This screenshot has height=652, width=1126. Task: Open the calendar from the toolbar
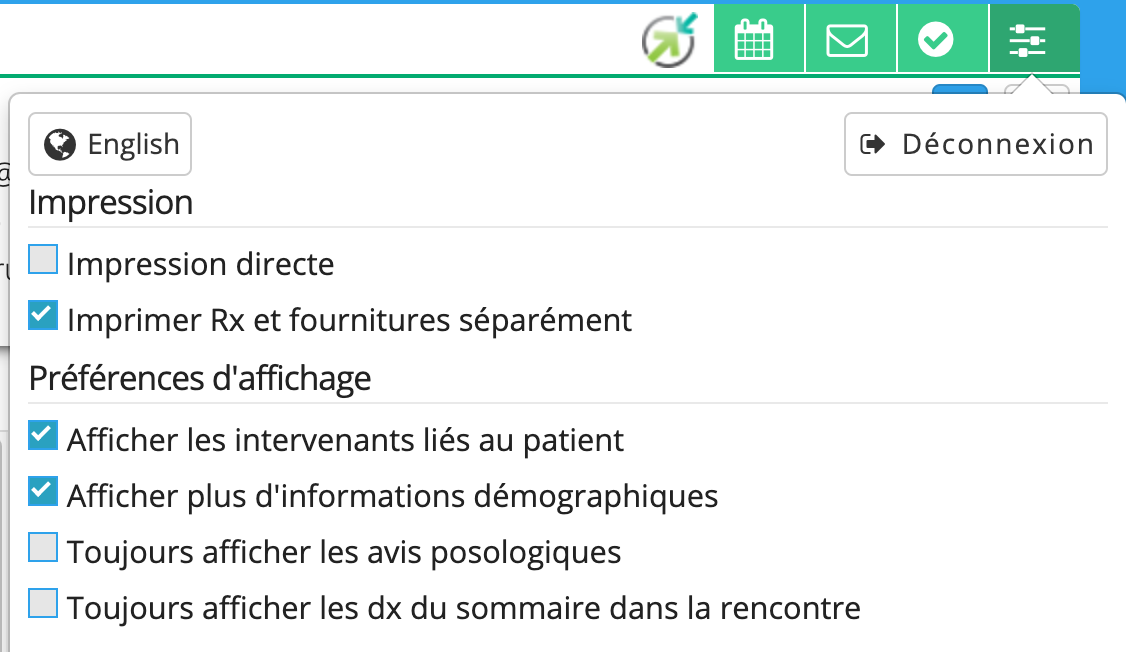pos(755,40)
